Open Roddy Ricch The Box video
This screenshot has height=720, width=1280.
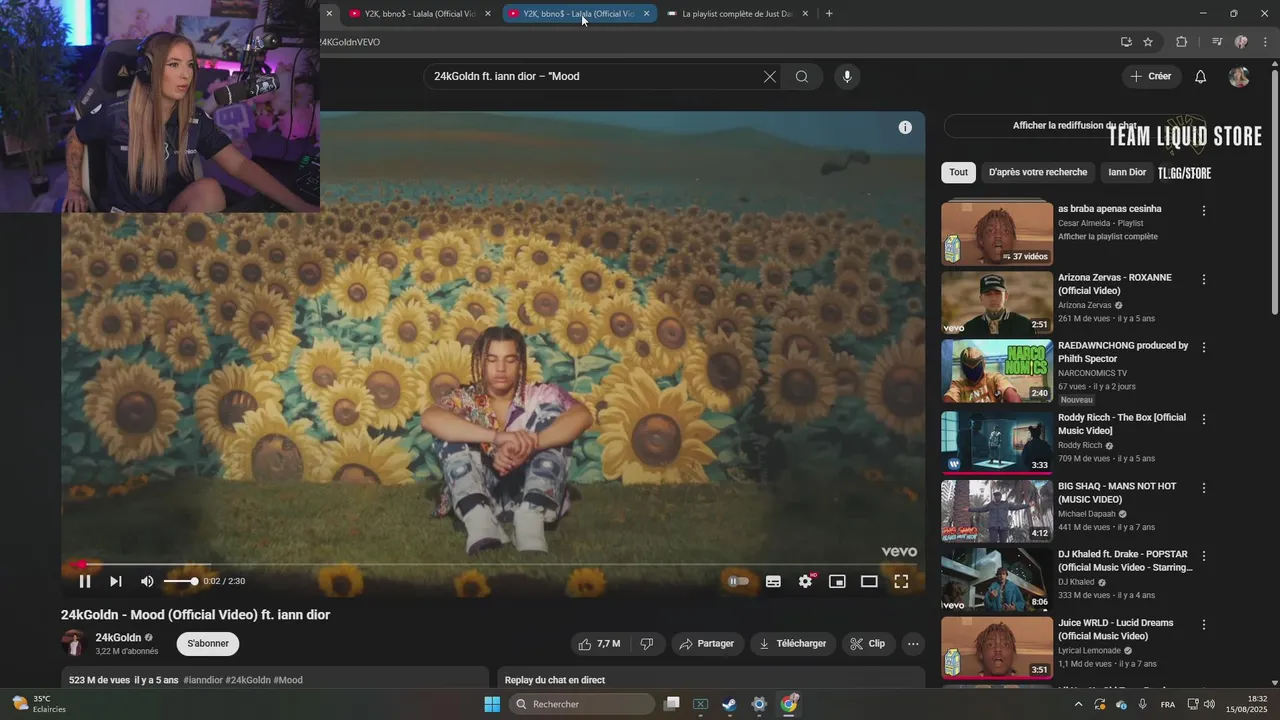(997, 441)
